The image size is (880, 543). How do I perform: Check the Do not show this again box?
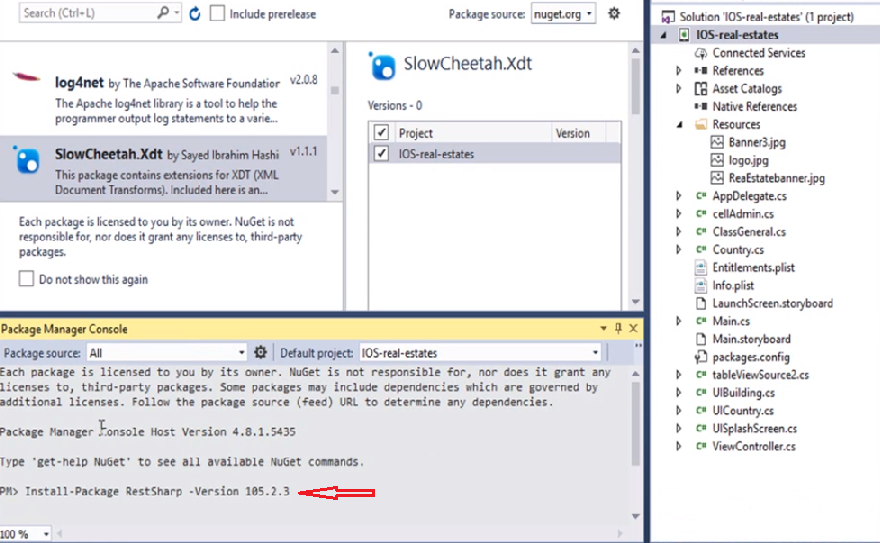point(26,278)
